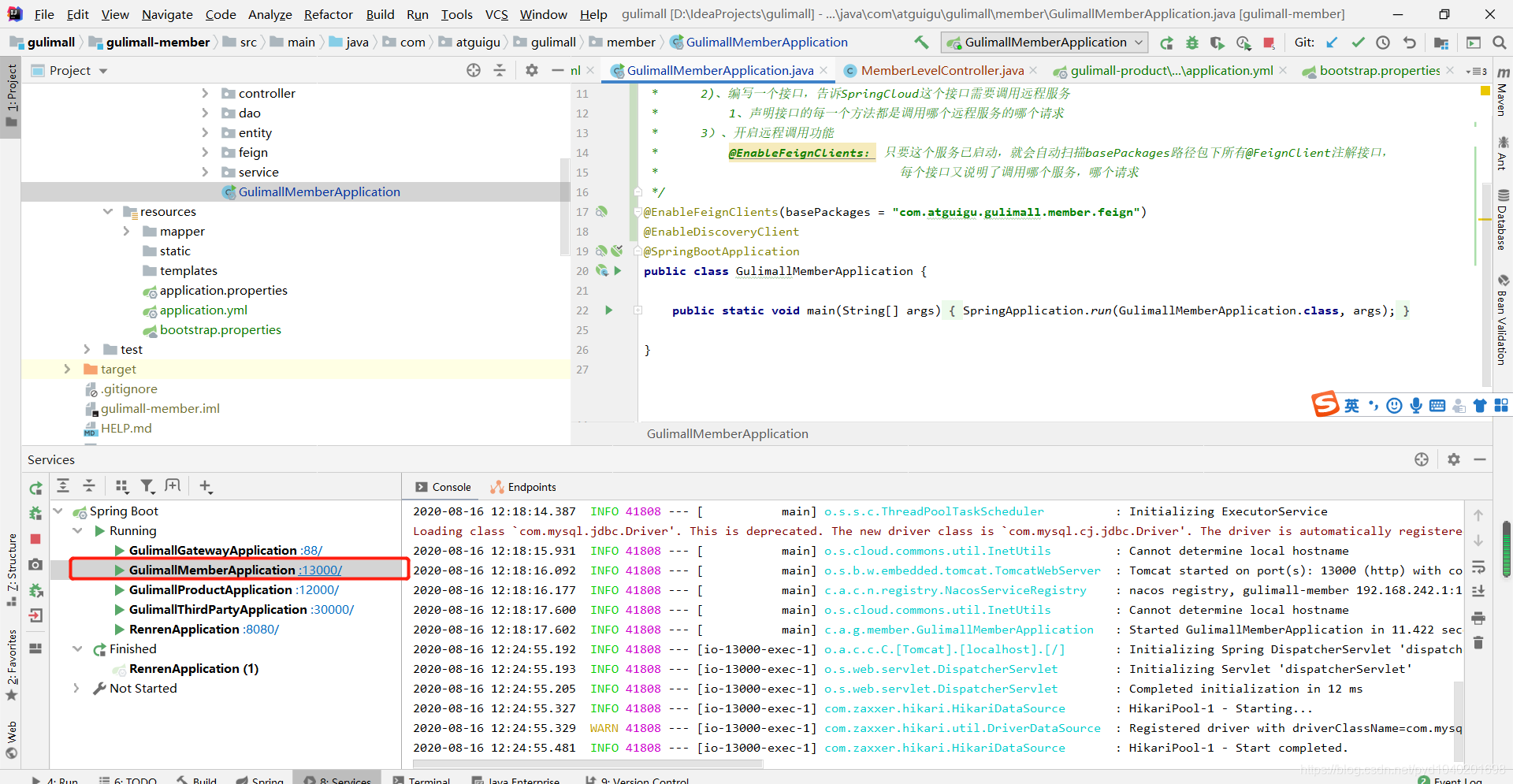Show hidden editor tabs dropdown
1513x784 pixels.
click(1477, 71)
